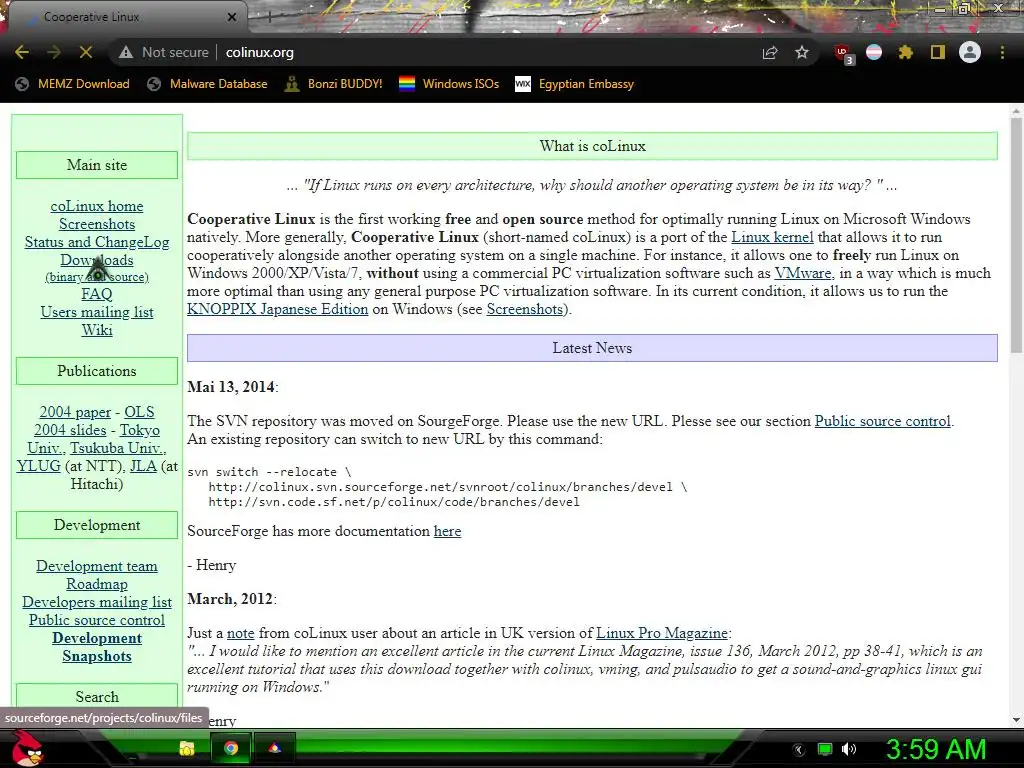Click the scroll down arrow of scrollbar
The height and width of the screenshot is (768, 1024).
(1016, 720)
